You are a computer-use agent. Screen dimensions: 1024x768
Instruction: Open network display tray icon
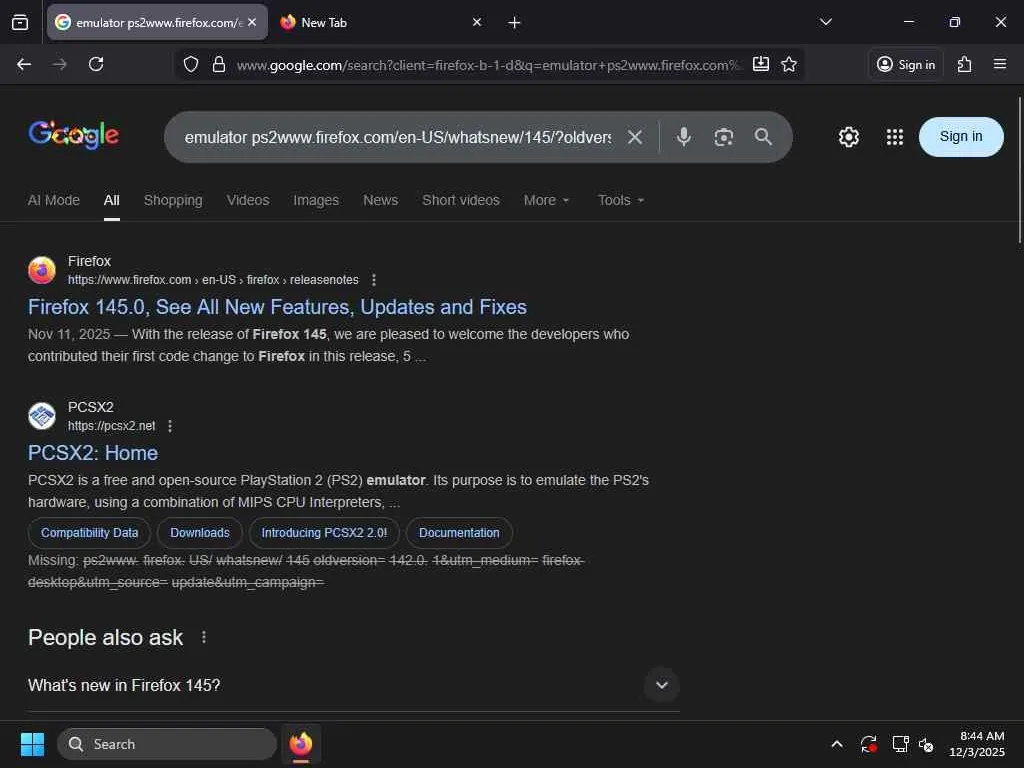coord(901,744)
